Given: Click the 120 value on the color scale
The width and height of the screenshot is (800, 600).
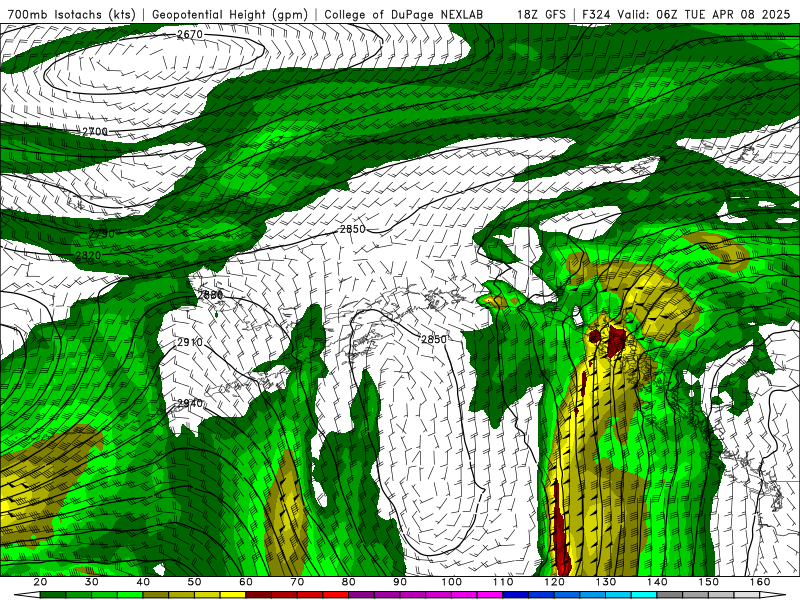Looking at the screenshot, I should point(554,582).
